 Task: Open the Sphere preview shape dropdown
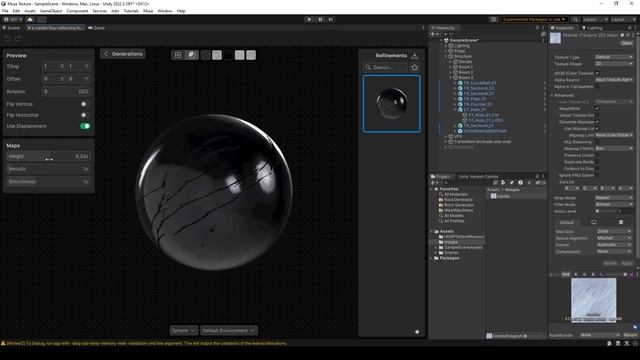(183, 331)
